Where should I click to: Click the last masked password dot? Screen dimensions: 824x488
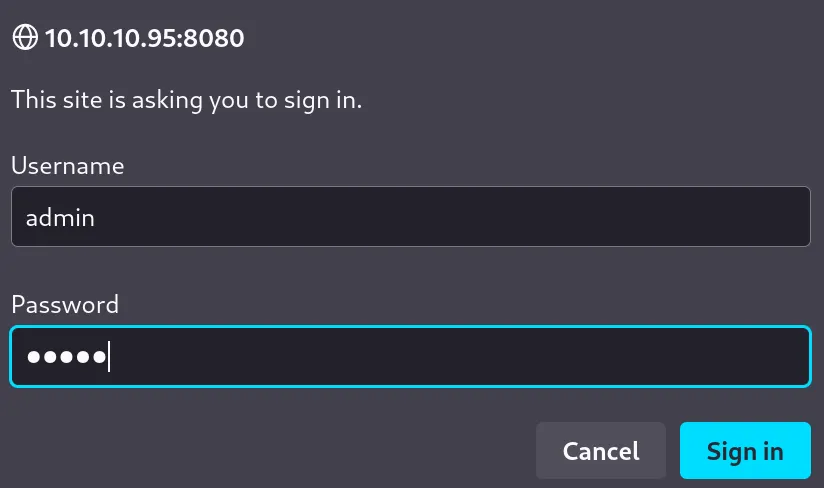point(98,356)
